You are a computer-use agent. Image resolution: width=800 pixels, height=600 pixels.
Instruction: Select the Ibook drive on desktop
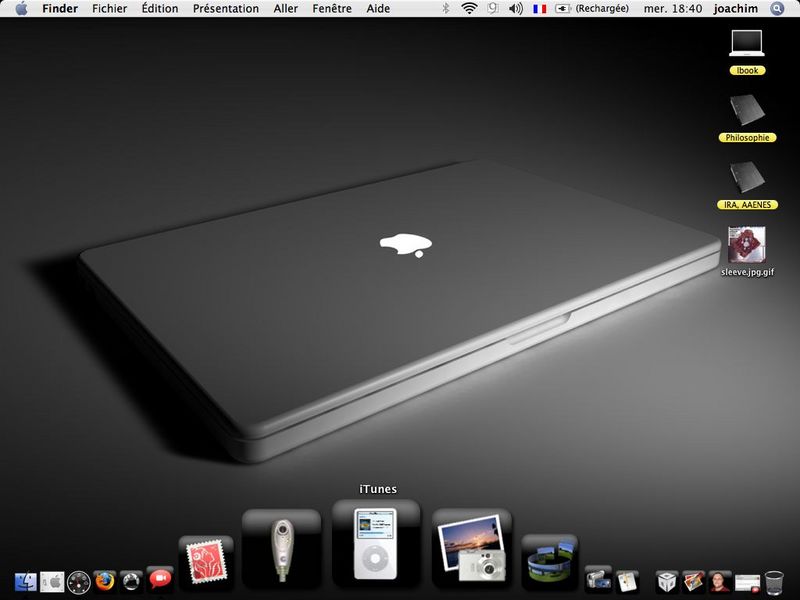coord(747,43)
